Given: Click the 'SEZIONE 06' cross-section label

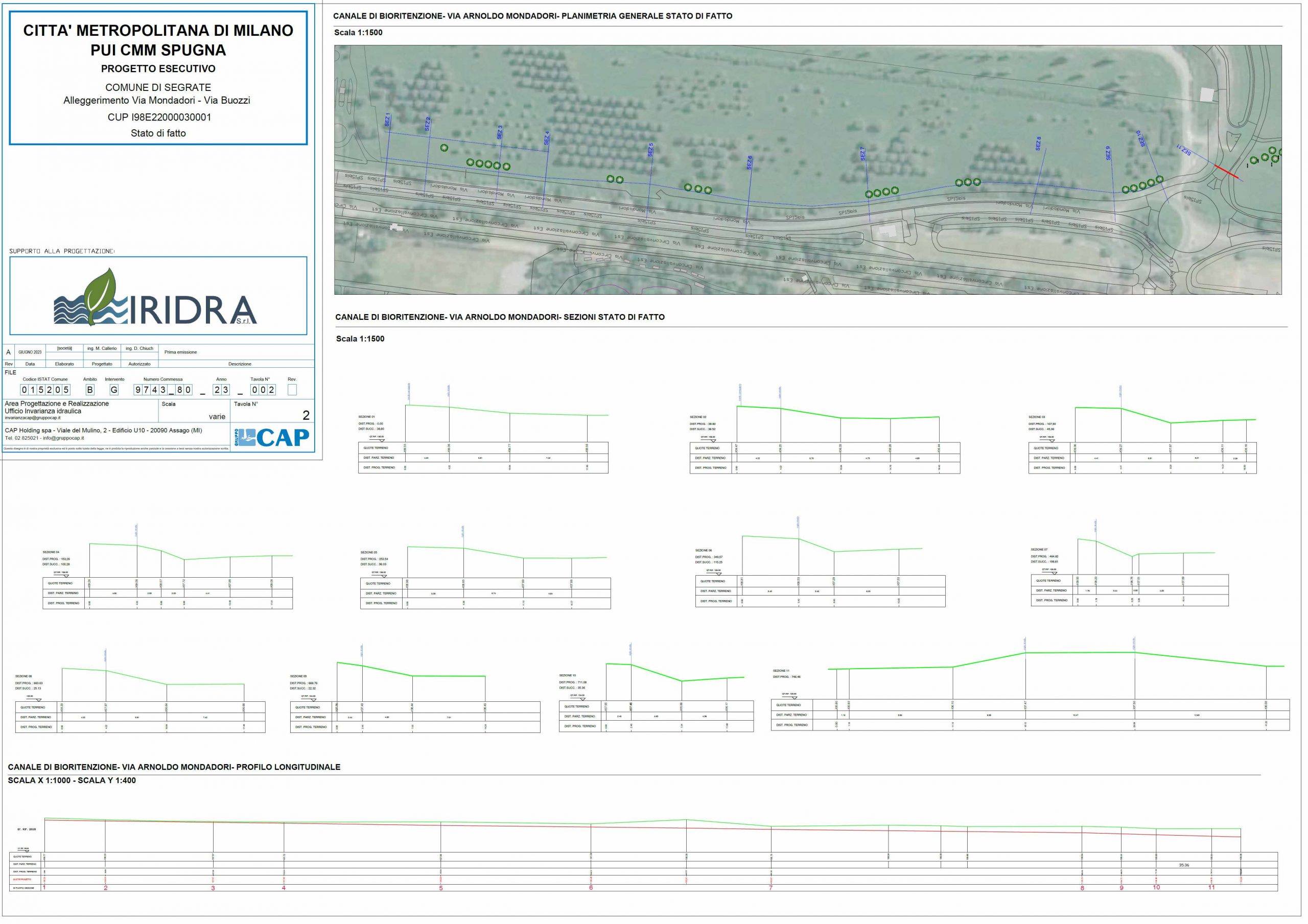Looking at the screenshot, I should coord(704,551).
